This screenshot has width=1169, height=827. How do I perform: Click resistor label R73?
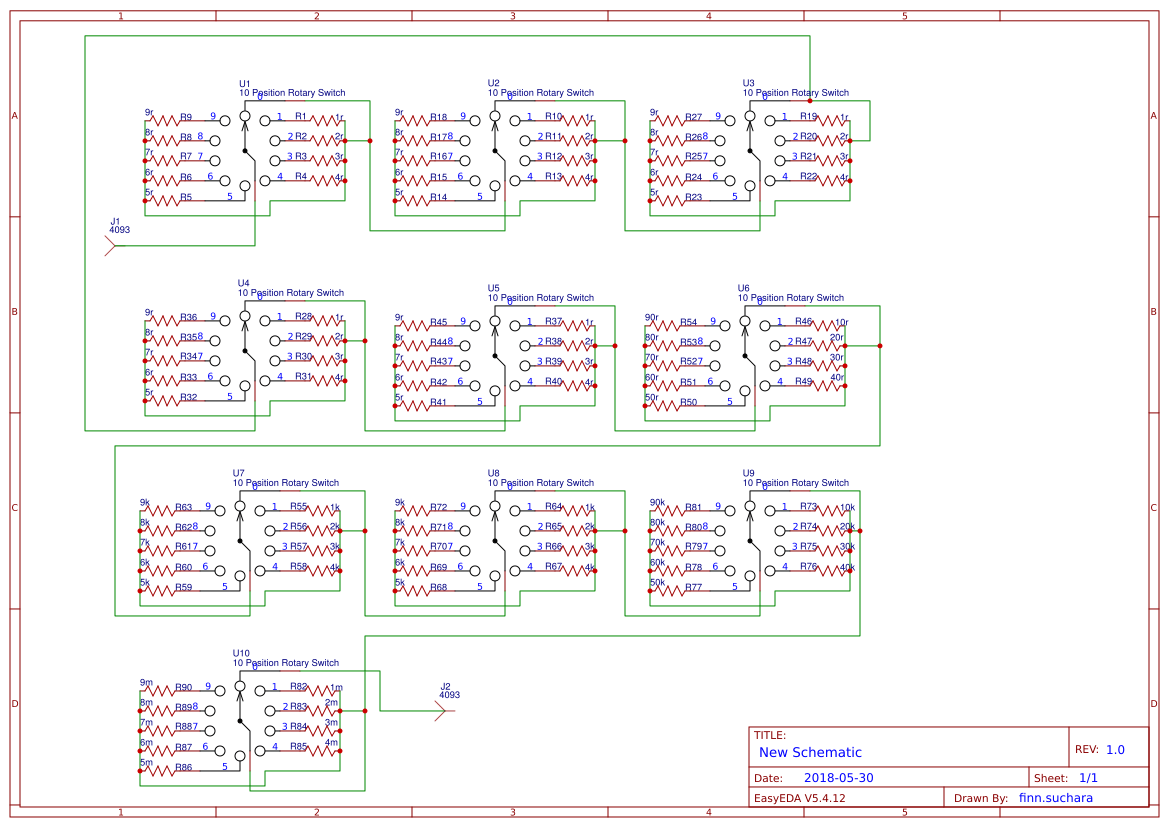[x=809, y=506]
